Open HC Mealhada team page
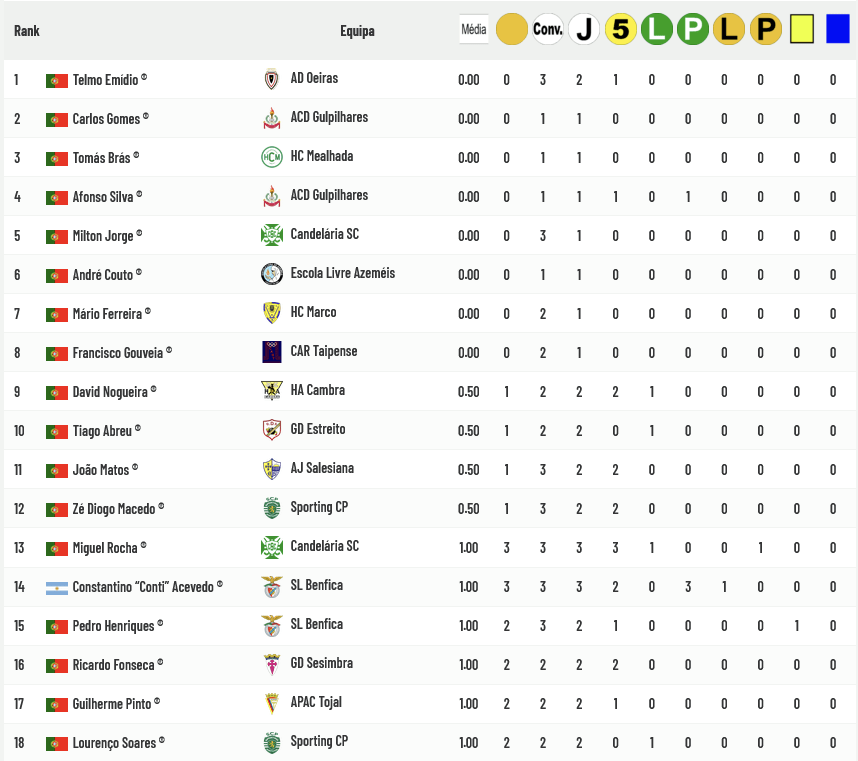Viewport: 858px width, 761px height. click(x=321, y=156)
